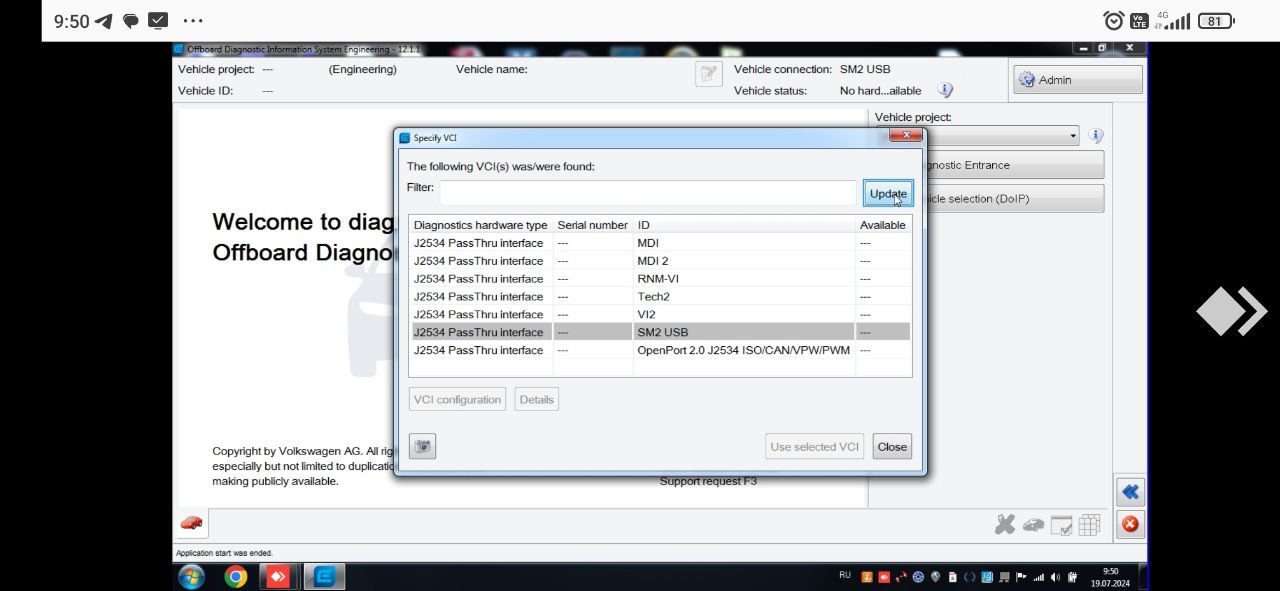
Task: Click the 'Application start was ended.' status text
Action: [224, 553]
